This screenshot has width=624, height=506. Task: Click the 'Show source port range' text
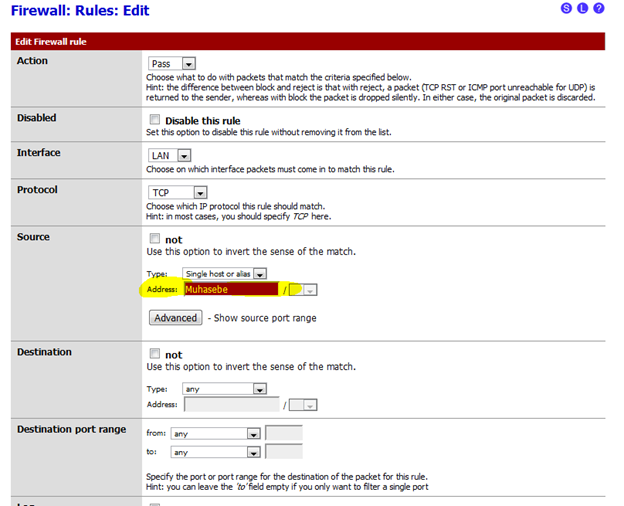[265, 318]
